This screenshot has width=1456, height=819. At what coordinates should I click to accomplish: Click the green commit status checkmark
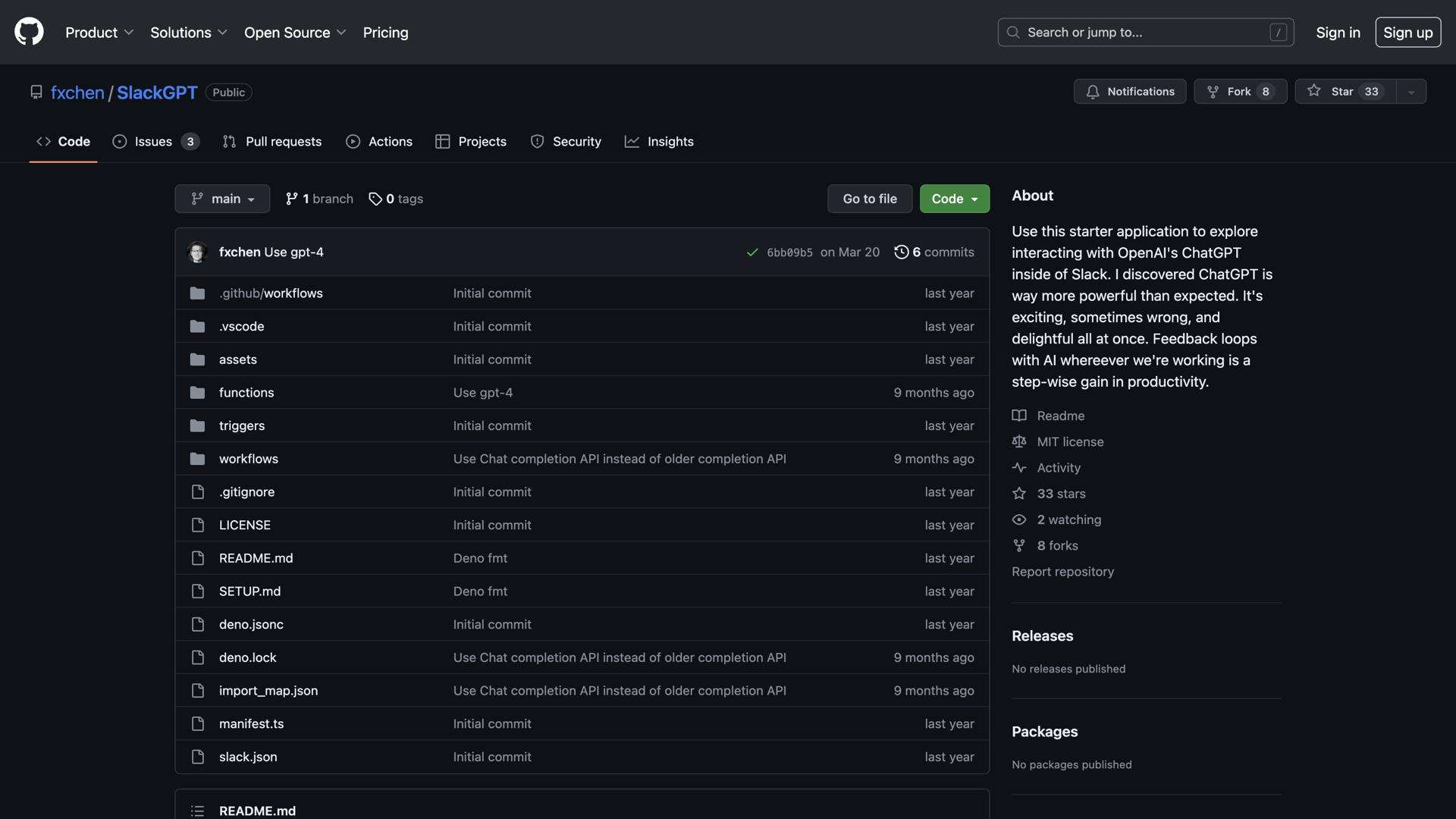click(752, 253)
